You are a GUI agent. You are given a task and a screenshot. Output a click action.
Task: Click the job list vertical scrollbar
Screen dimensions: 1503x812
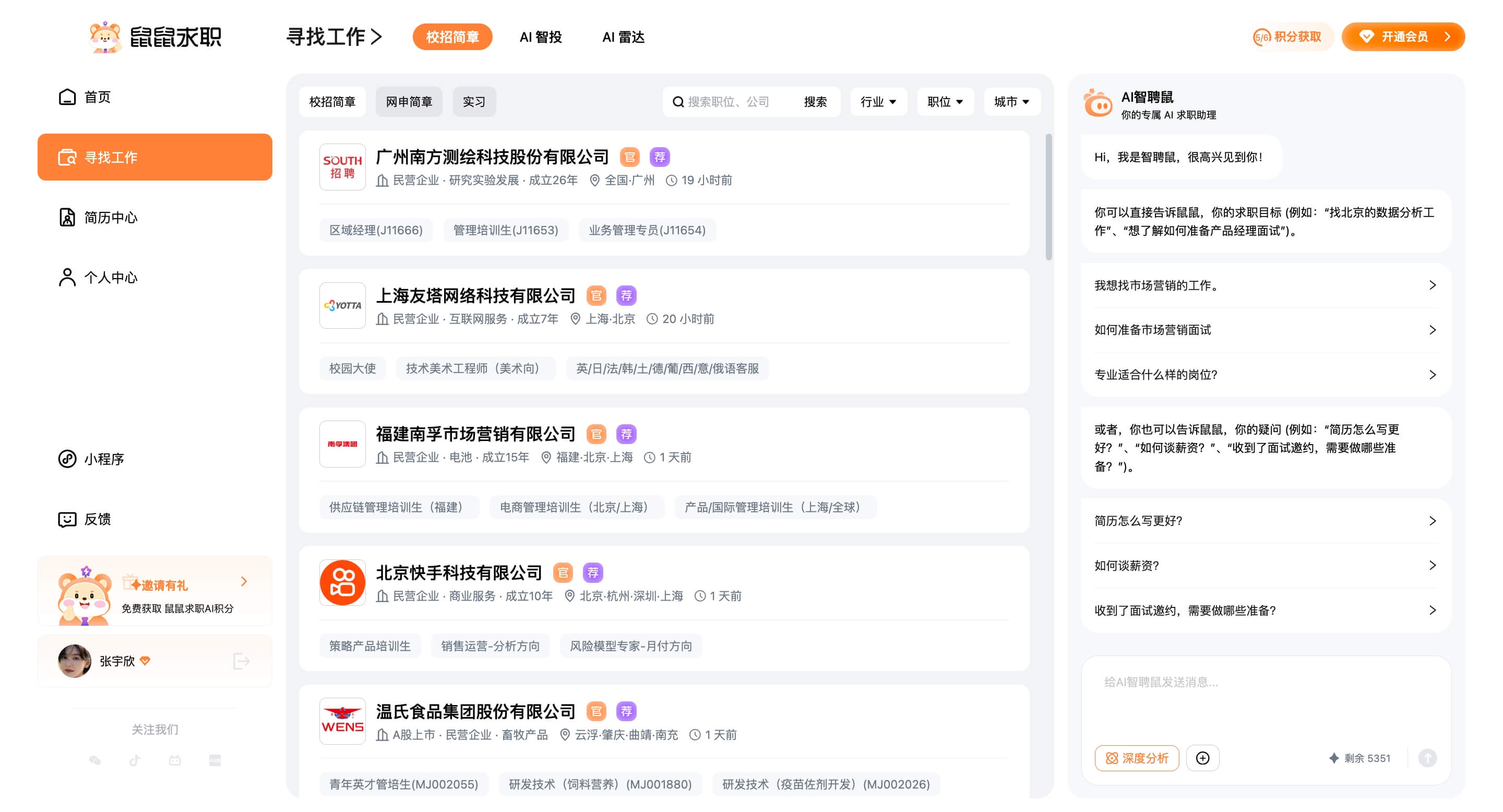[1048, 197]
